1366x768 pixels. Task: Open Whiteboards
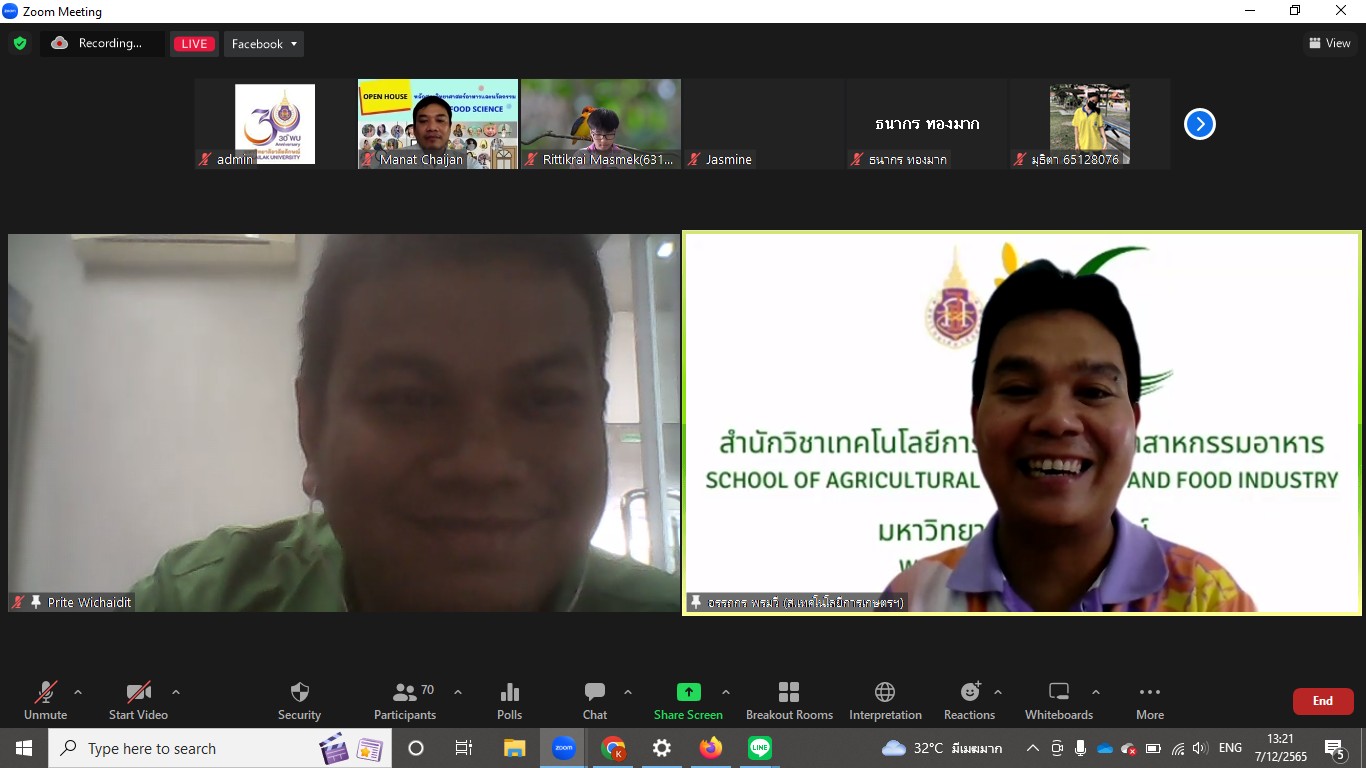(x=1059, y=700)
